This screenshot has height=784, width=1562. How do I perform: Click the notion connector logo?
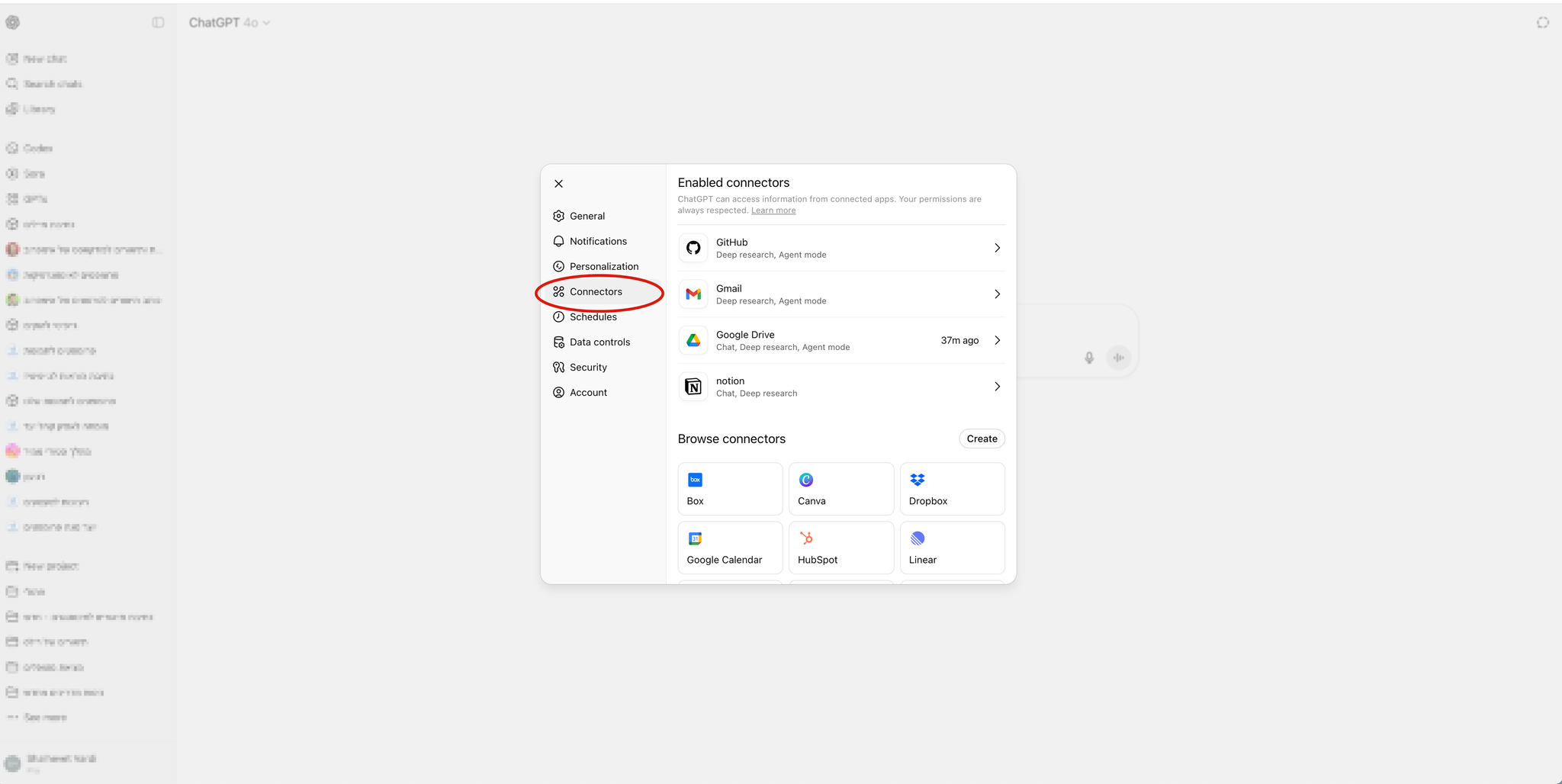[693, 387]
